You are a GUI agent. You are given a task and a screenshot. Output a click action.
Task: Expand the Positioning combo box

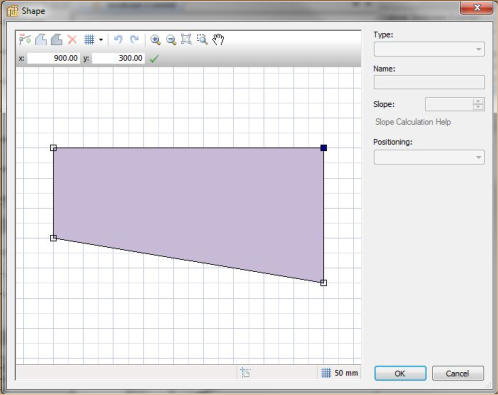[x=429, y=157]
